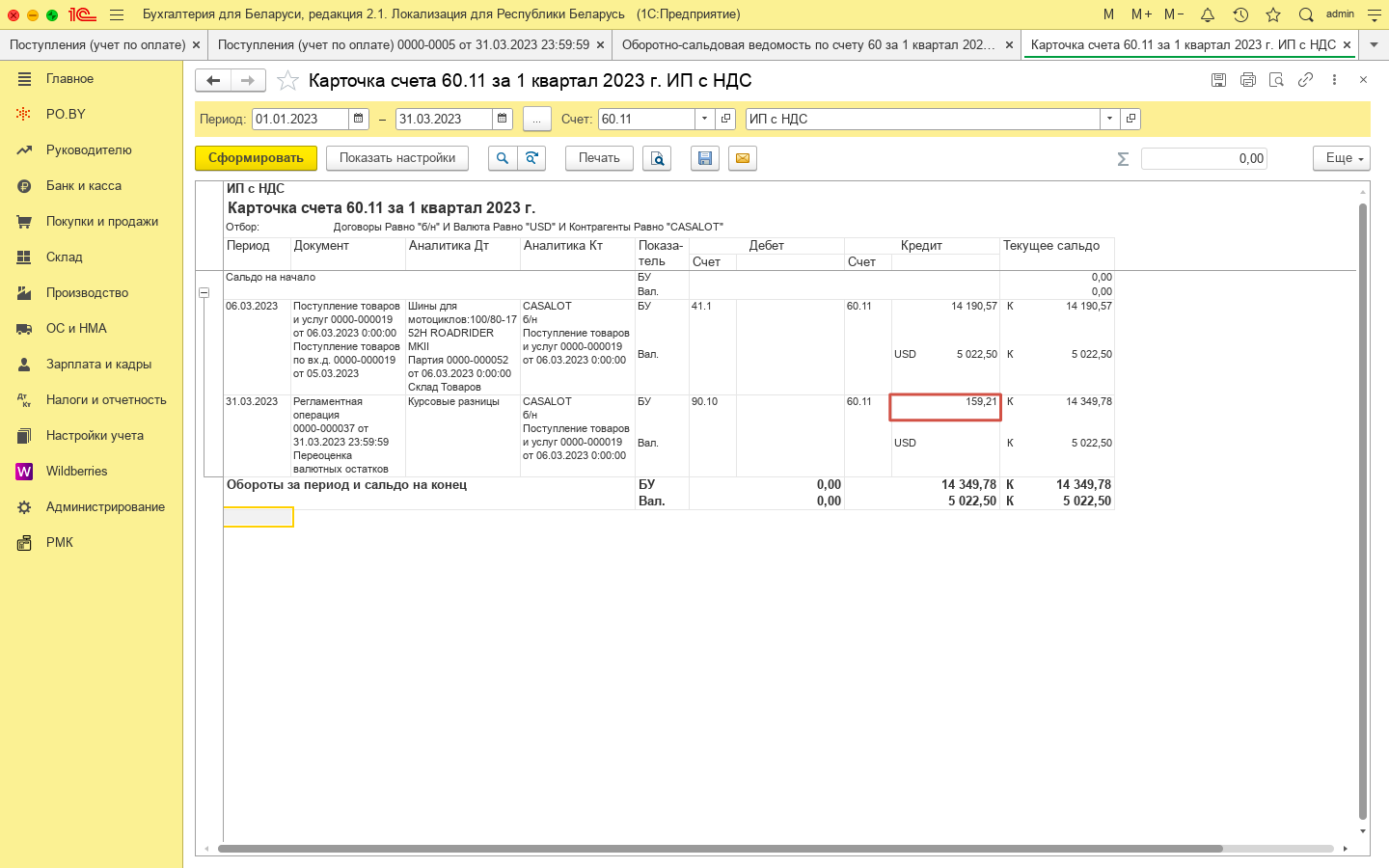Viewport: 1389px width, 868px height.
Task: Send report by email envelope icon
Action: 742,158
